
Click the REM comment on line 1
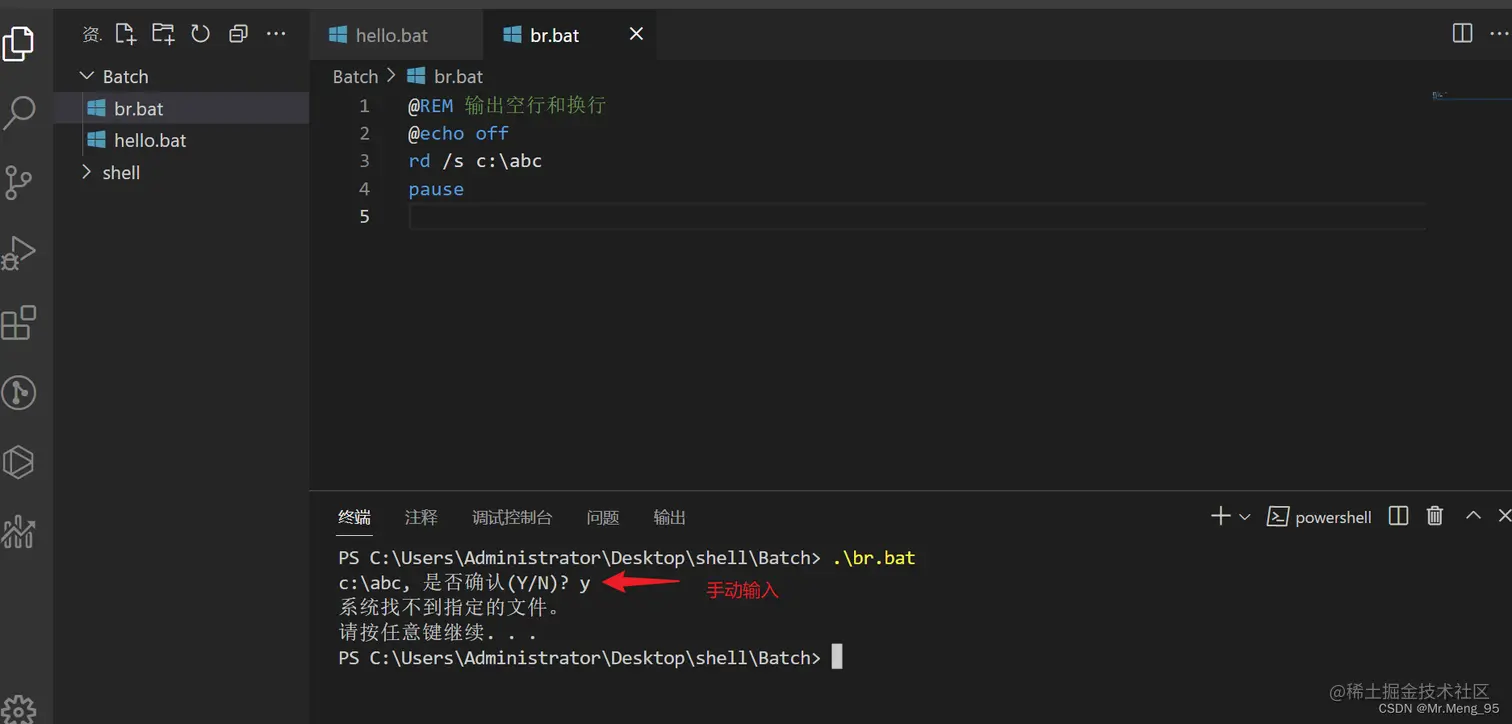pyautogui.click(x=507, y=105)
